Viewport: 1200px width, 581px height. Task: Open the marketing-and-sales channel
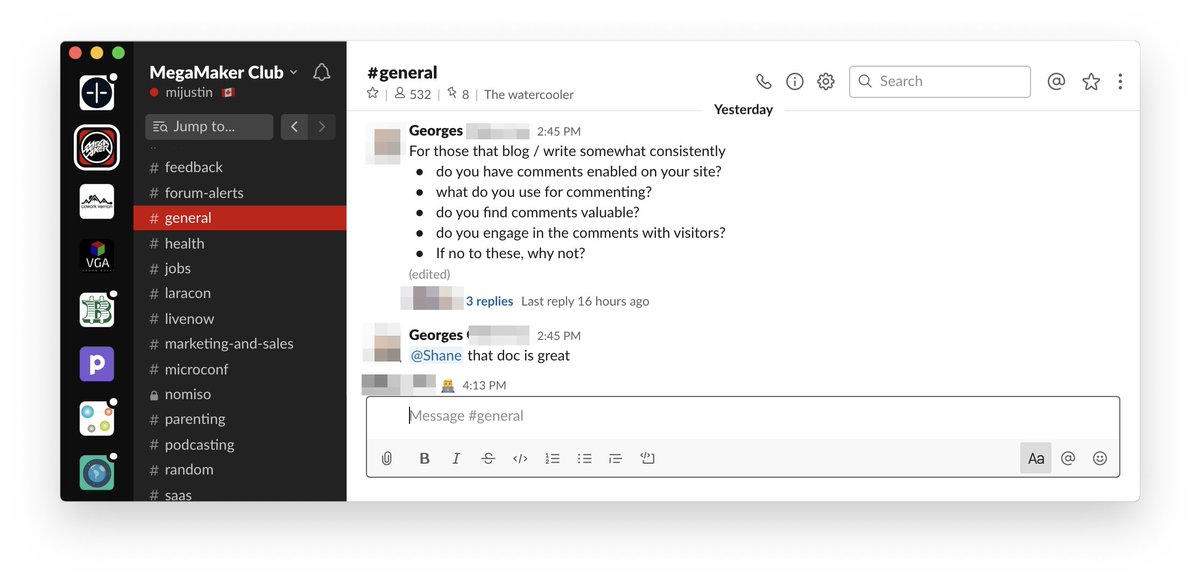click(229, 343)
